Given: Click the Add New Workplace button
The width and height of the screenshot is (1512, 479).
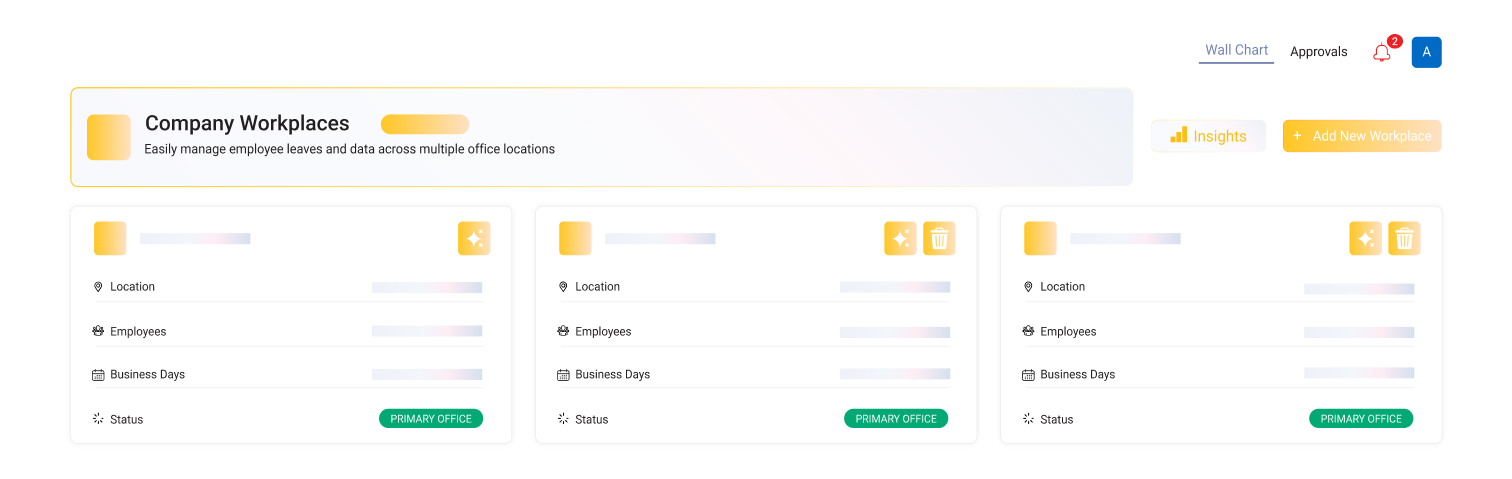Looking at the screenshot, I should [1361, 136].
